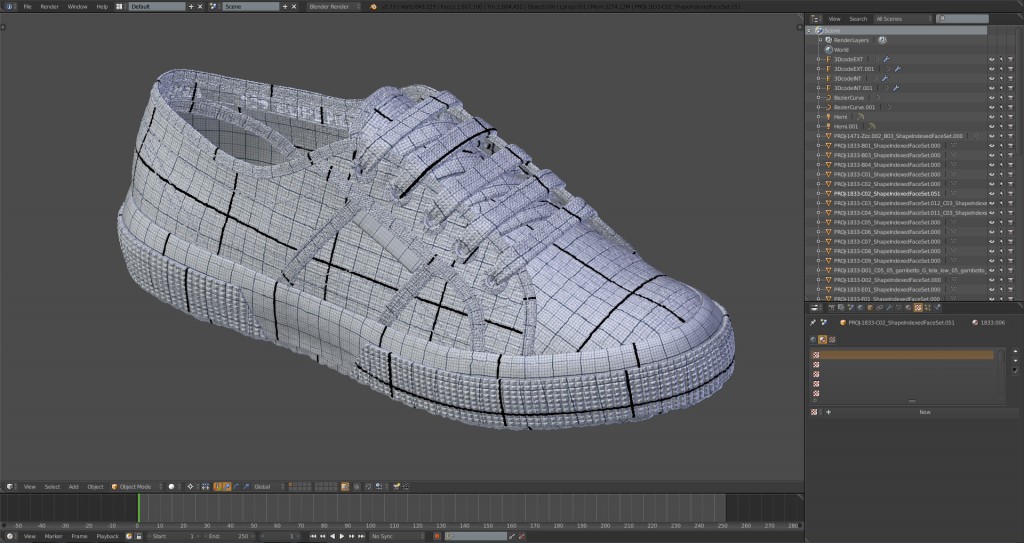Click the OpenGL render animation clapper icon

point(406,487)
